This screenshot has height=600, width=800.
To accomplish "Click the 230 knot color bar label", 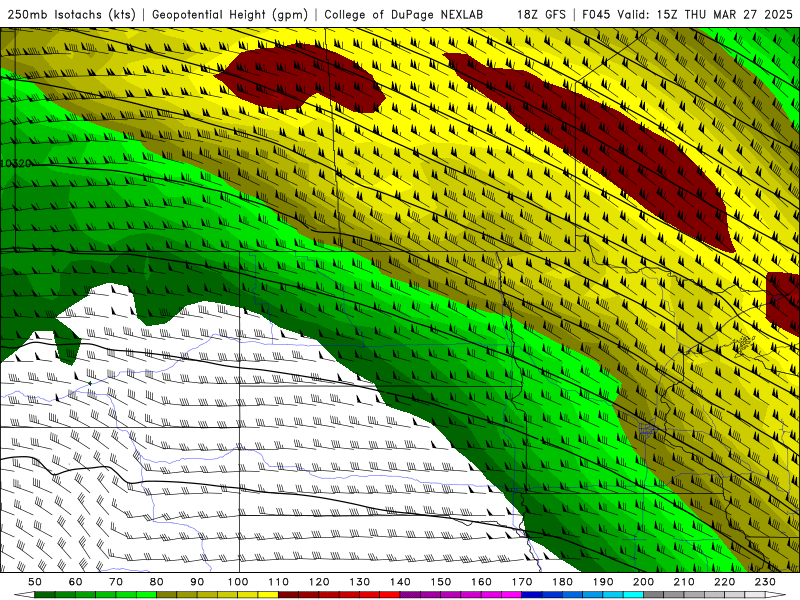I will [x=765, y=582].
